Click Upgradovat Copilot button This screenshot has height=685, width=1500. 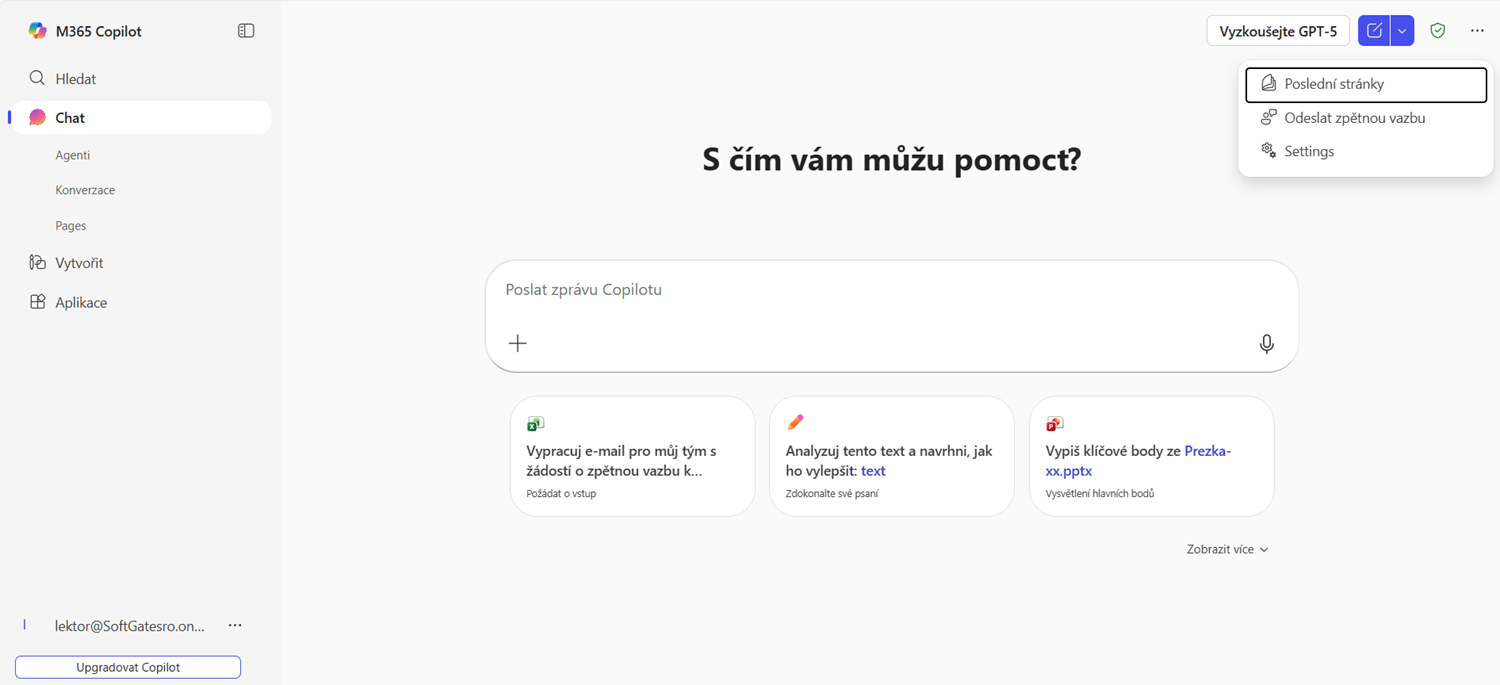128,667
